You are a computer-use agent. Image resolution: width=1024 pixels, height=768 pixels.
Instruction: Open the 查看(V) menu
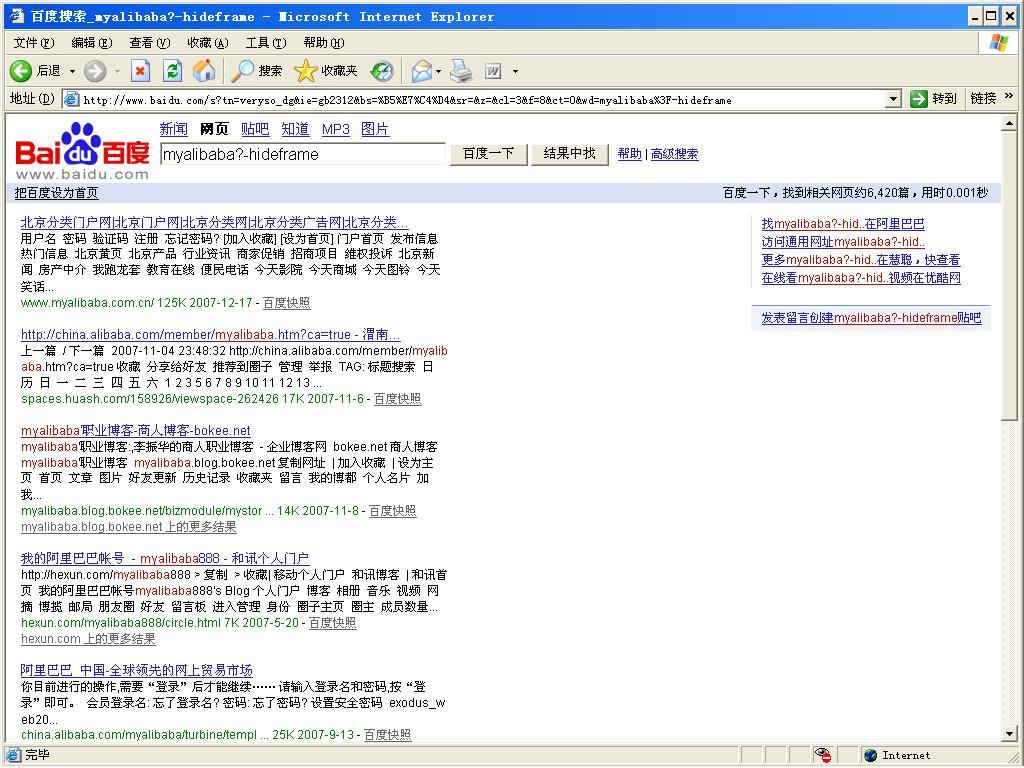click(149, 42)
